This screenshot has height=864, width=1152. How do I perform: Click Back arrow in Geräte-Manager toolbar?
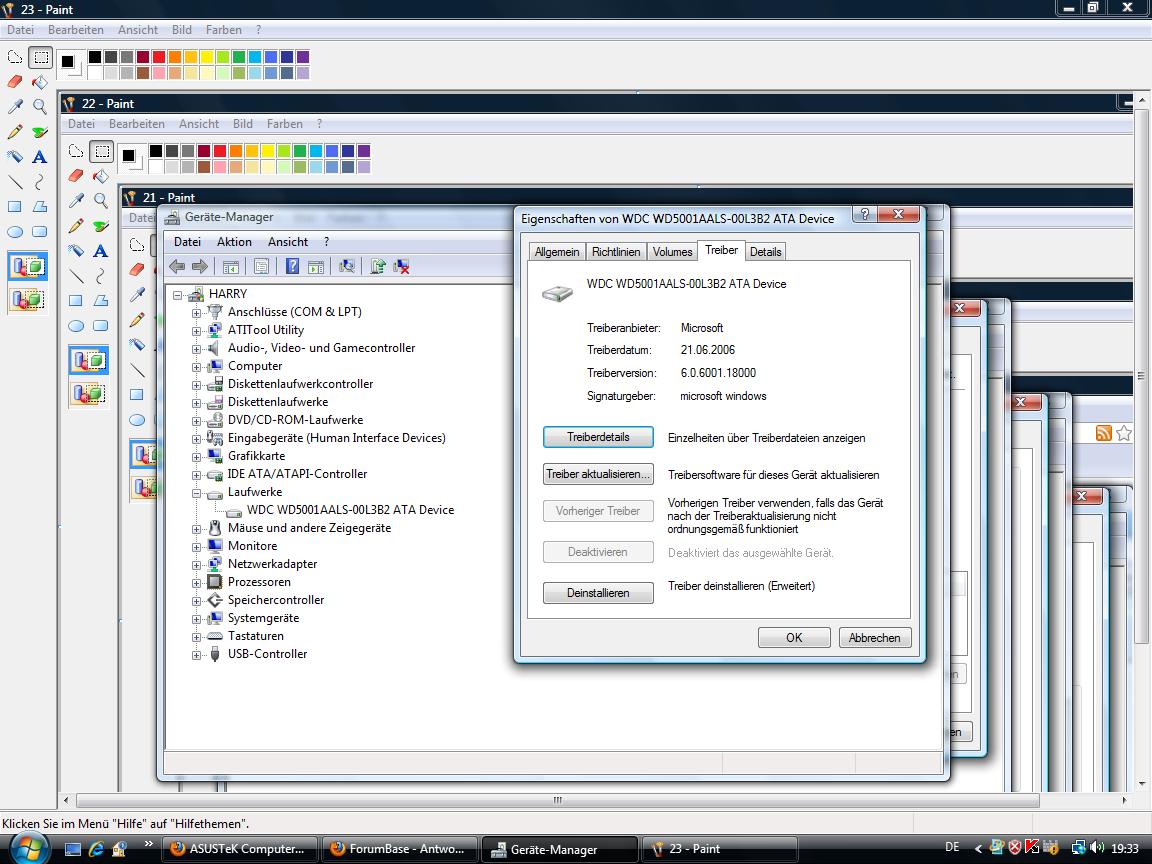177,266
